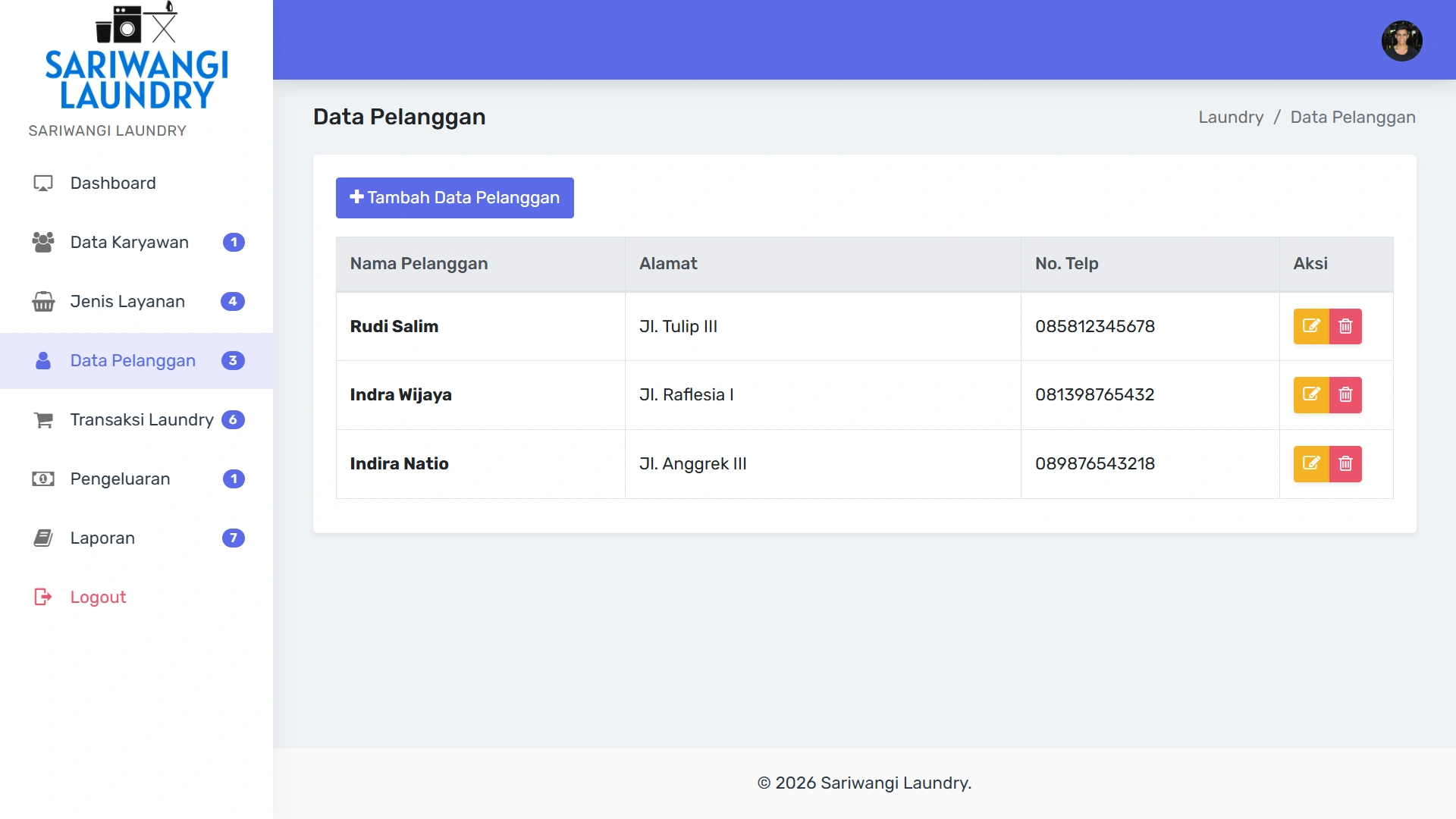Screen dimensions: 1456x819
Task: Click the Transaksi Laundry cart icon
Action: pyautogui.click(x=43, y=420)
